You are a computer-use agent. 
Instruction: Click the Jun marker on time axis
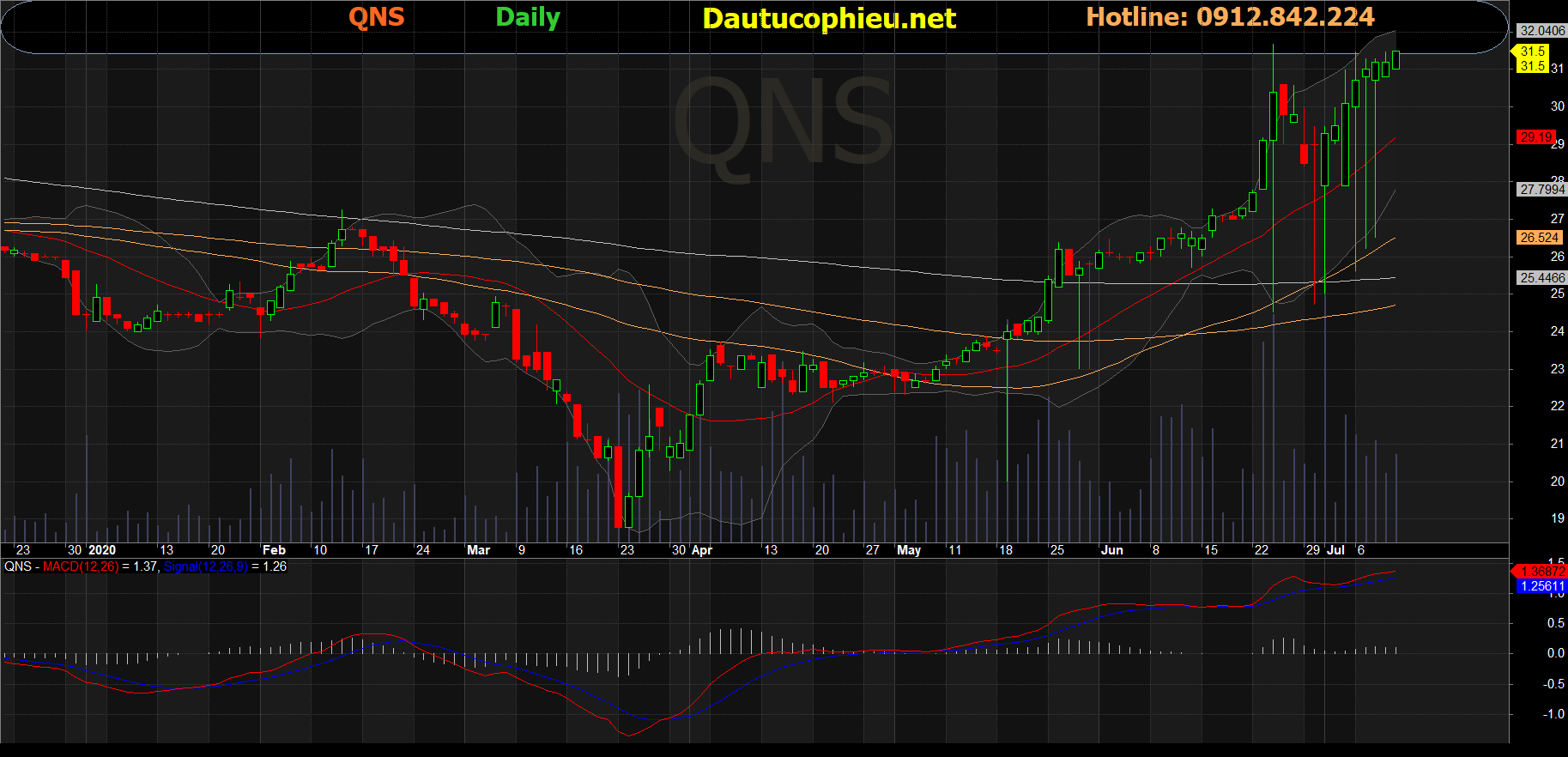[x=1112, y=550]
